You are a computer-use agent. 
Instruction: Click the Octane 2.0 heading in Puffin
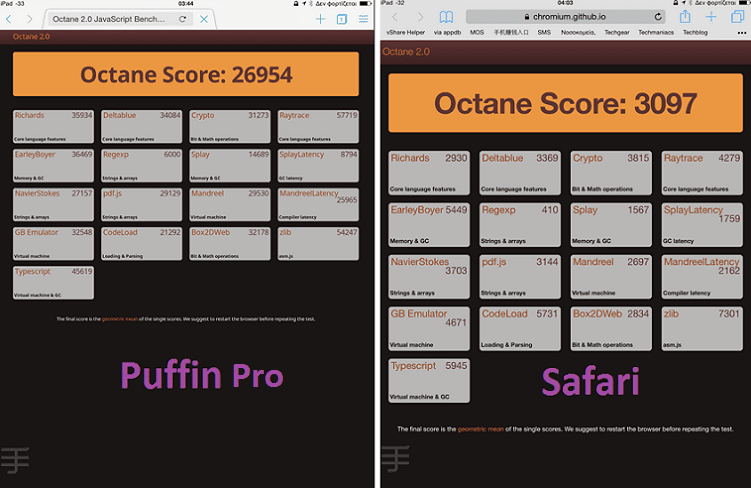click(x=31, y=37)
